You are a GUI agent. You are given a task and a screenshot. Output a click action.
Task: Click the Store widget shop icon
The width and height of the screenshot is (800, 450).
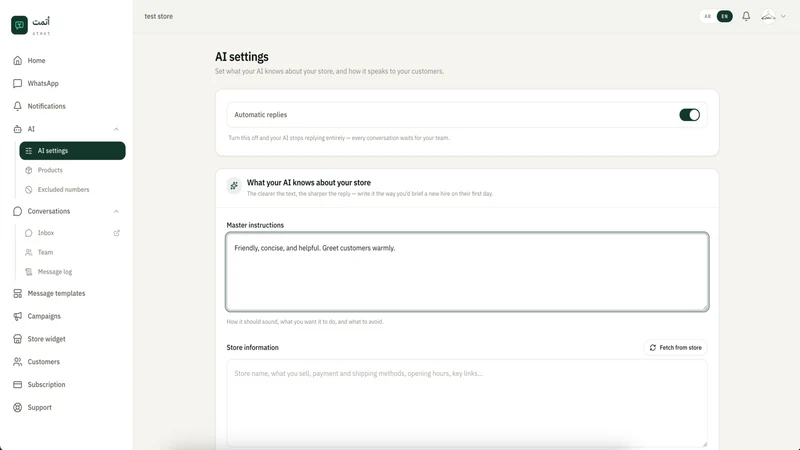[17, 339]
